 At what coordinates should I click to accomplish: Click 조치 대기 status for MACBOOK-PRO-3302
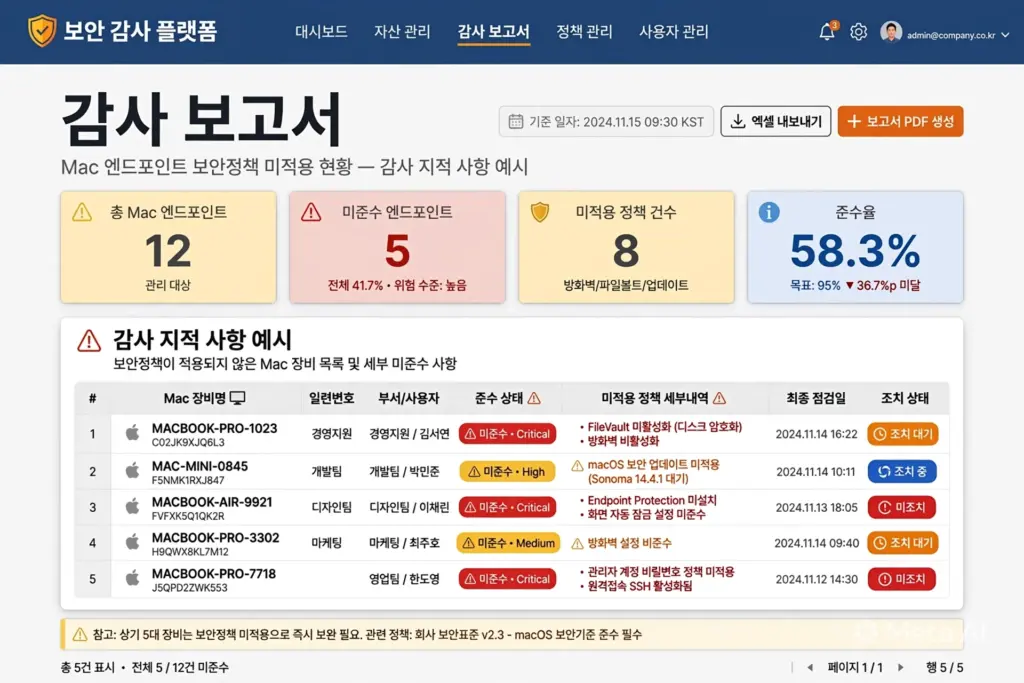(903, 543)
